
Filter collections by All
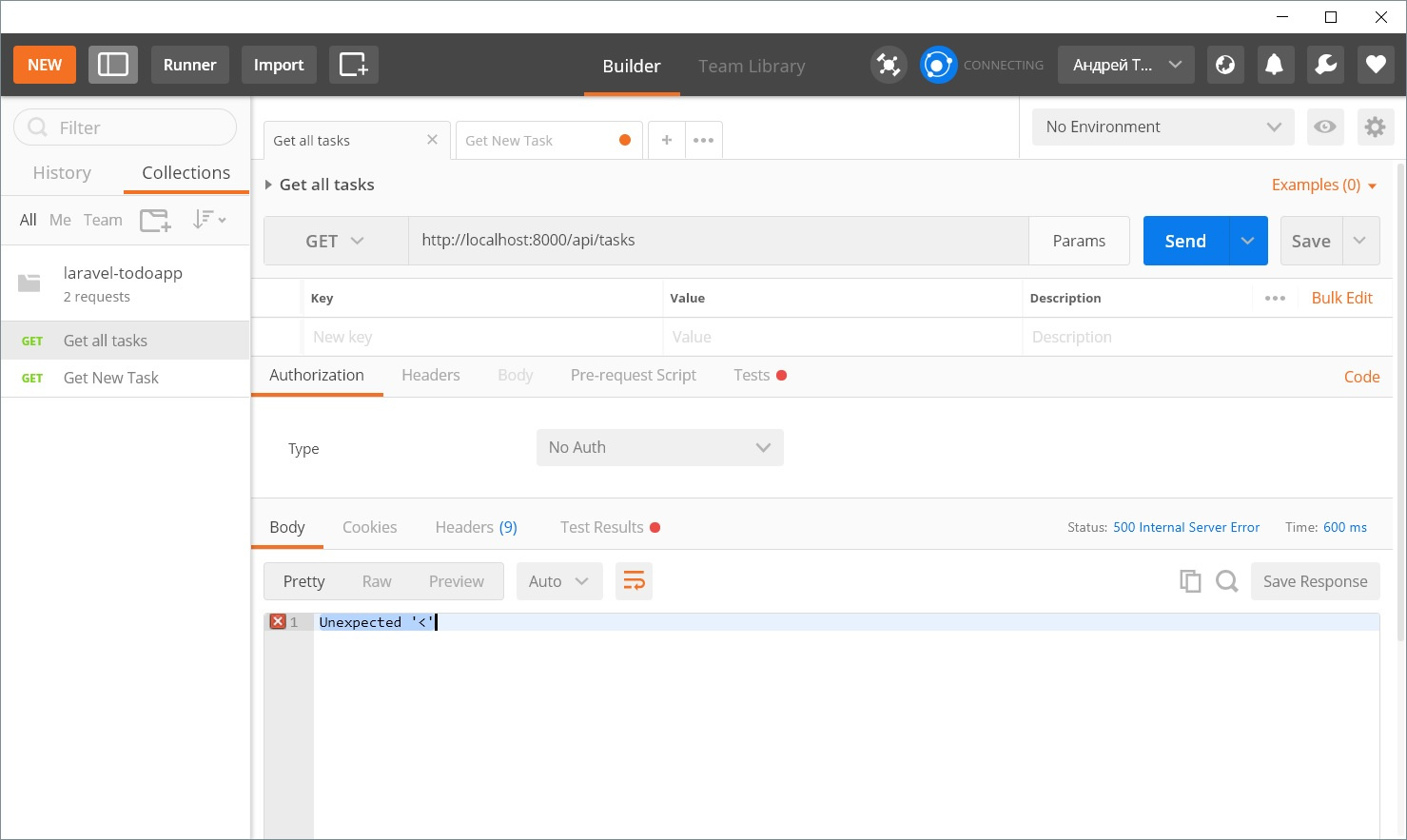click(x=29, y=220)
